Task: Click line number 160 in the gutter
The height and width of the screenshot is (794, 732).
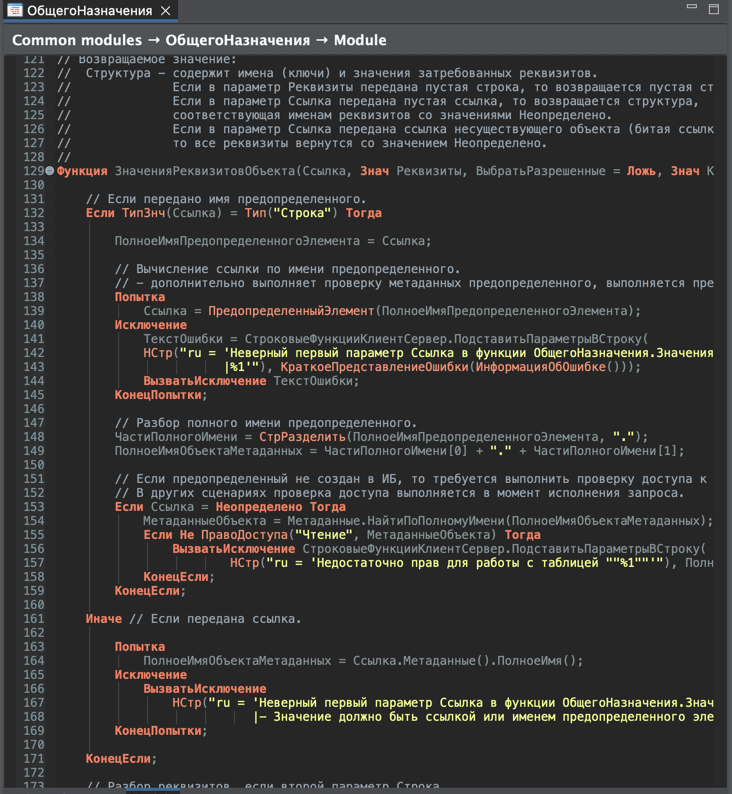Action: pyautogui.click(x=34, y=605)
